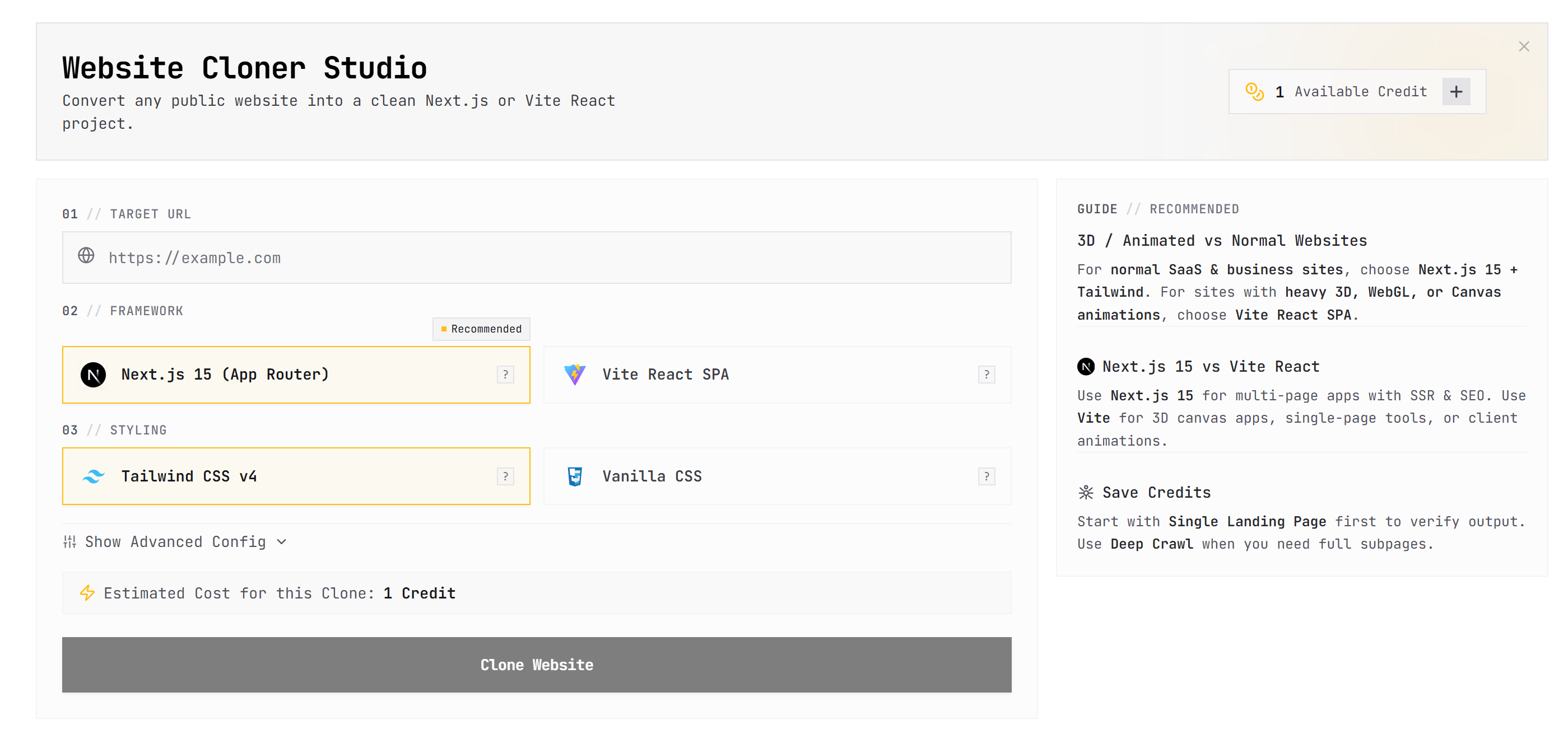The width and height of the screenshot is (1568, 739).
Task: Click 'Next.js 15 vs Vite React' heading
Action: [x=1211, y=367]
